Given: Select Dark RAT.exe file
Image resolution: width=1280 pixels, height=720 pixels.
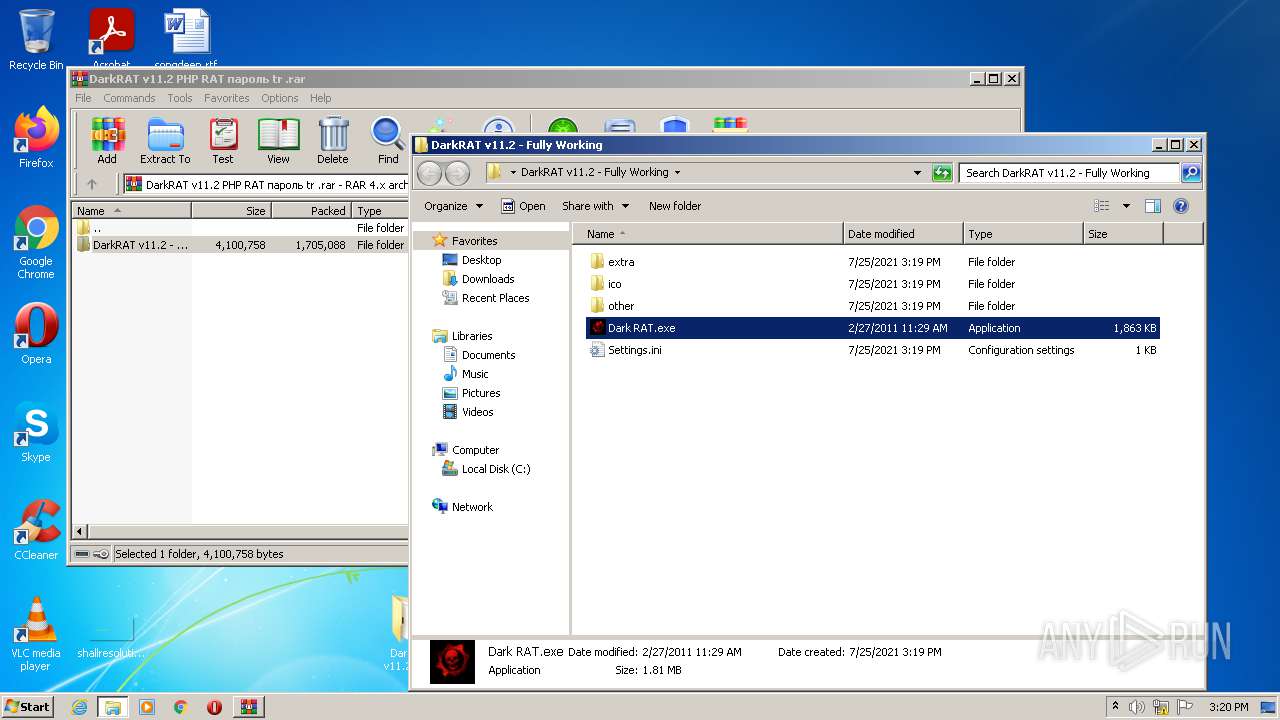Looking at the screenshot, I should click(x=873, y=328).
